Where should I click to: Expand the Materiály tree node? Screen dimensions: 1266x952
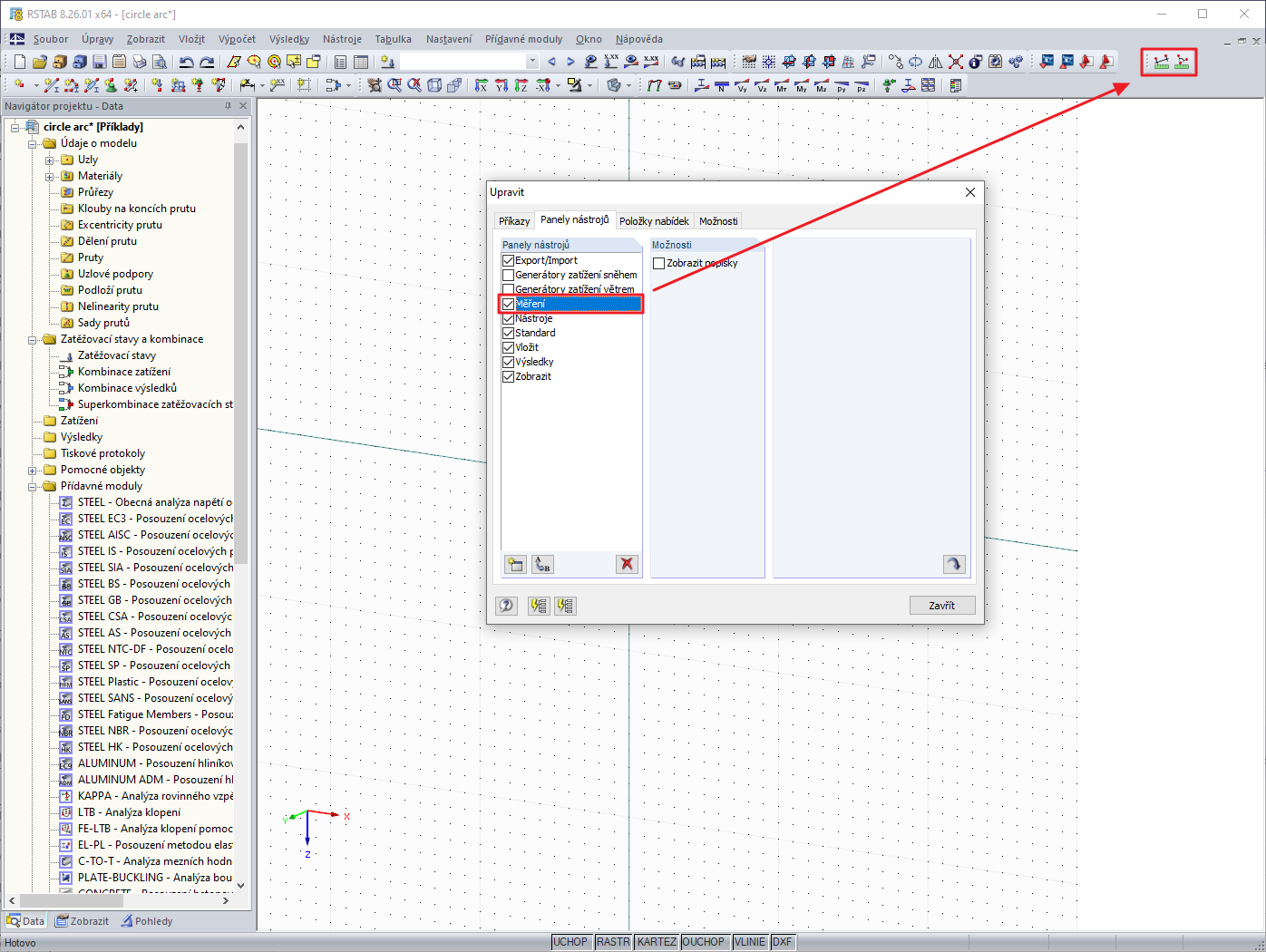pyautogui.click(x=50, y=176)
